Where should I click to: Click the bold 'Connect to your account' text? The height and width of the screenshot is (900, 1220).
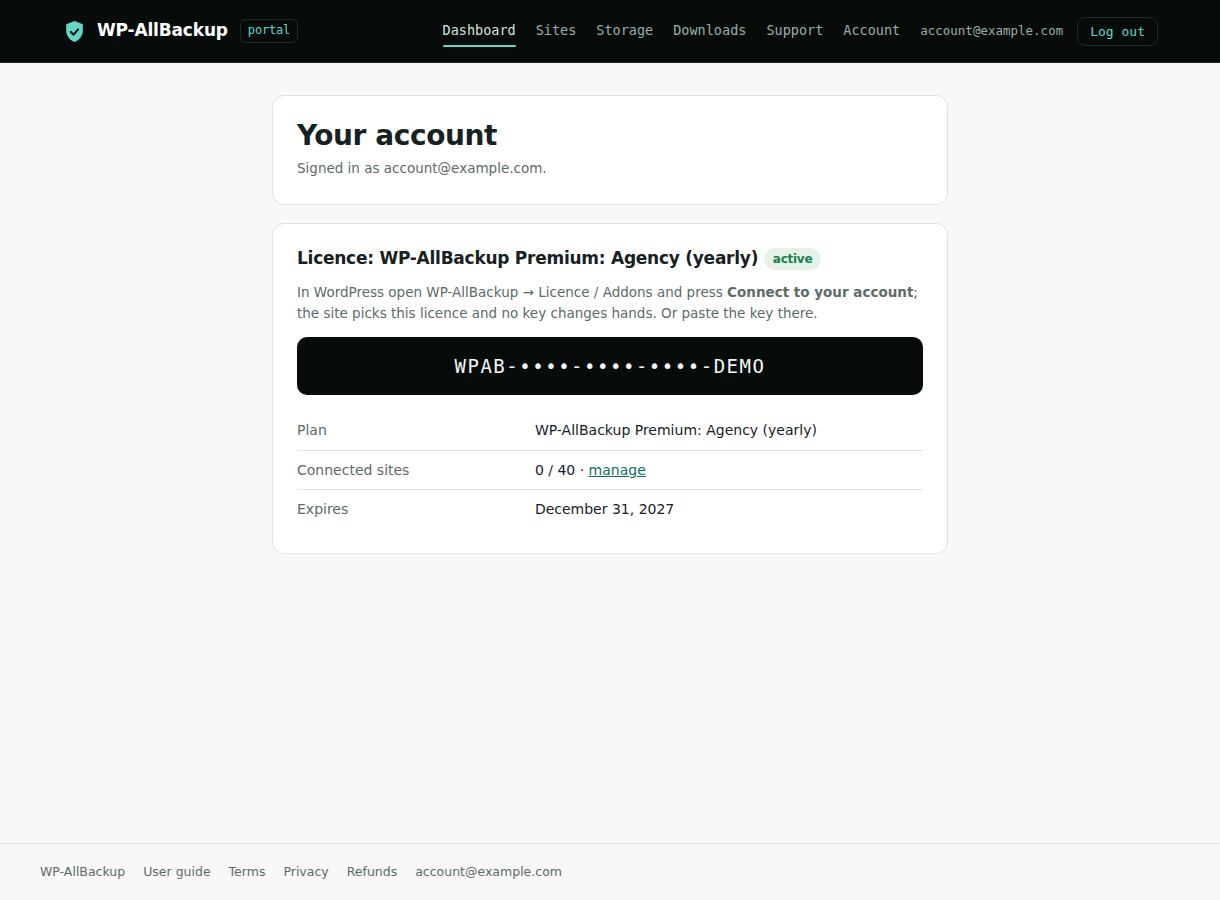(820, 292)
